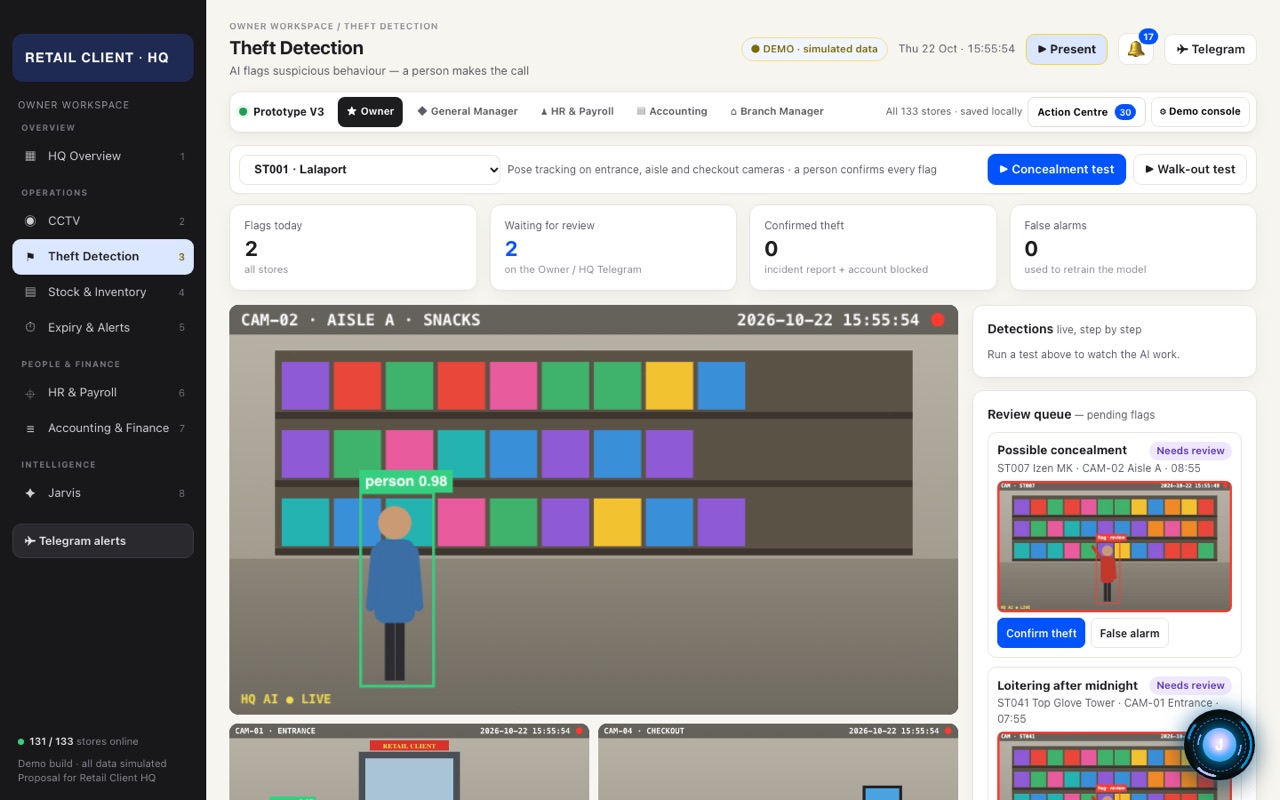Click the Expiry & Alerts clock icon
Image resolution: width=1280 pixels, height=800 pixels.
point(30,328)
